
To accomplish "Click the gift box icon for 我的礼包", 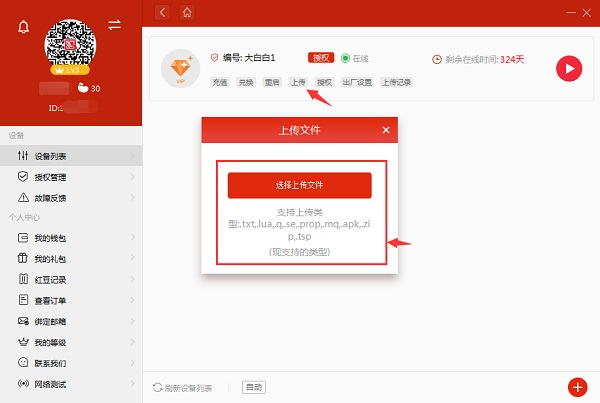I will [x=23, y=258].
